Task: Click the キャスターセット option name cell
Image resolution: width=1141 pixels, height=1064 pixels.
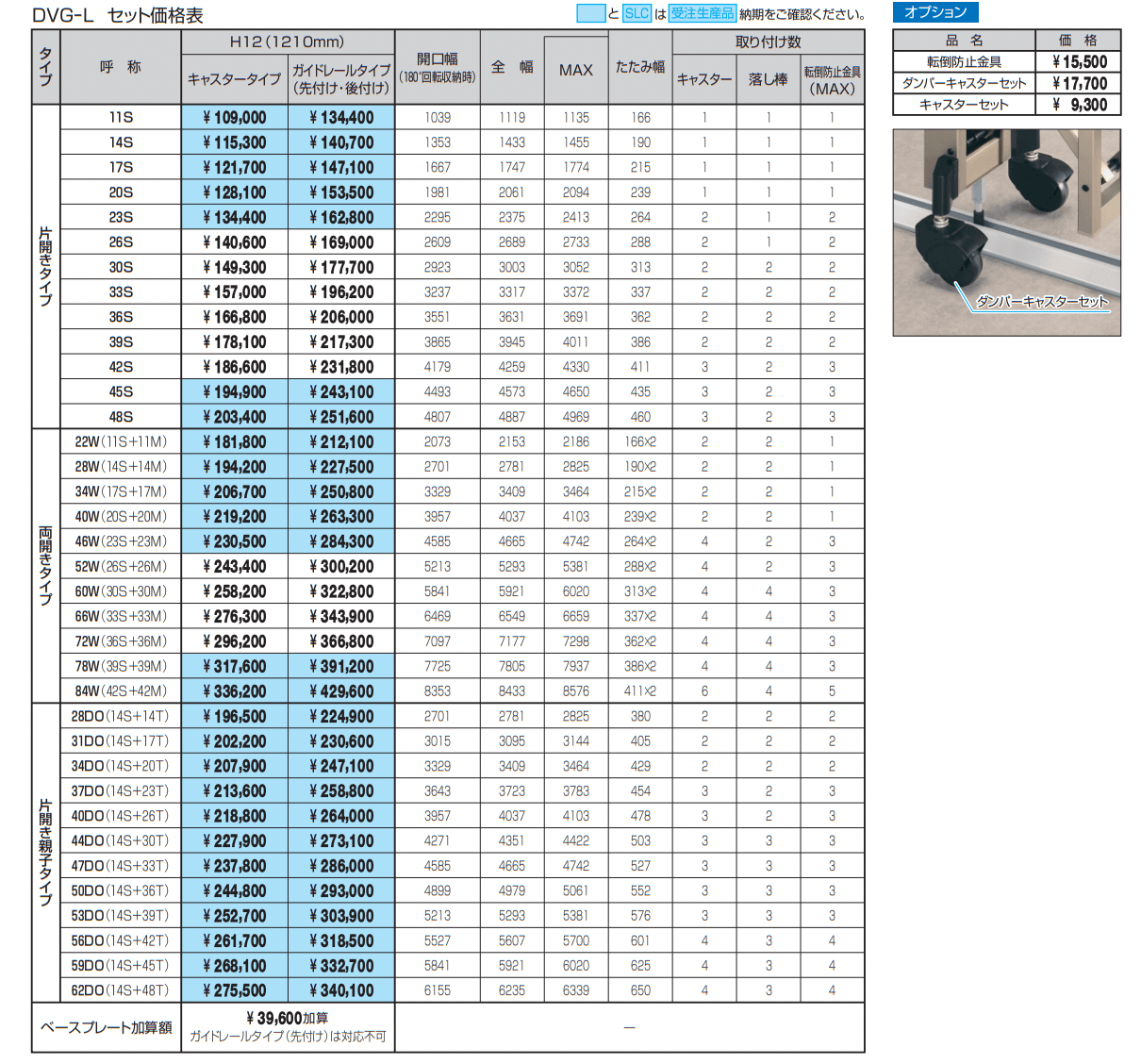Action: (x=964, y=105)
